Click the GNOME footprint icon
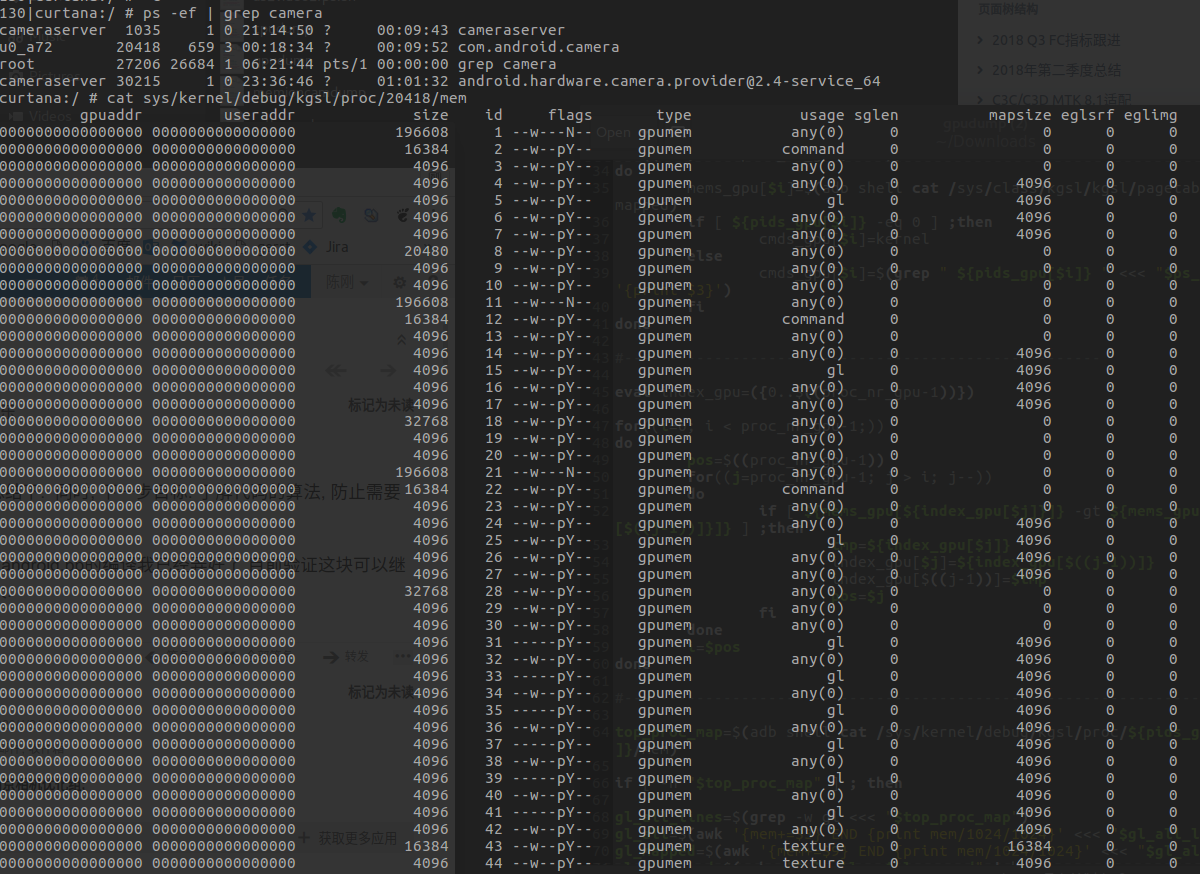The width and height of the screenshot is (1200, 874). click(402, 214)
